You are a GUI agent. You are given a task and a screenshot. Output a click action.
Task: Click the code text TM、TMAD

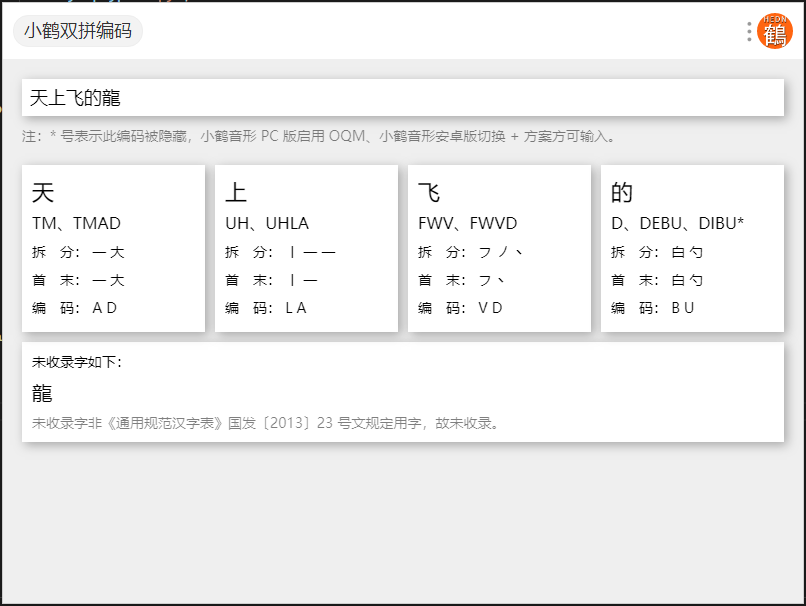pyautogui.click(x=76, y=223)
